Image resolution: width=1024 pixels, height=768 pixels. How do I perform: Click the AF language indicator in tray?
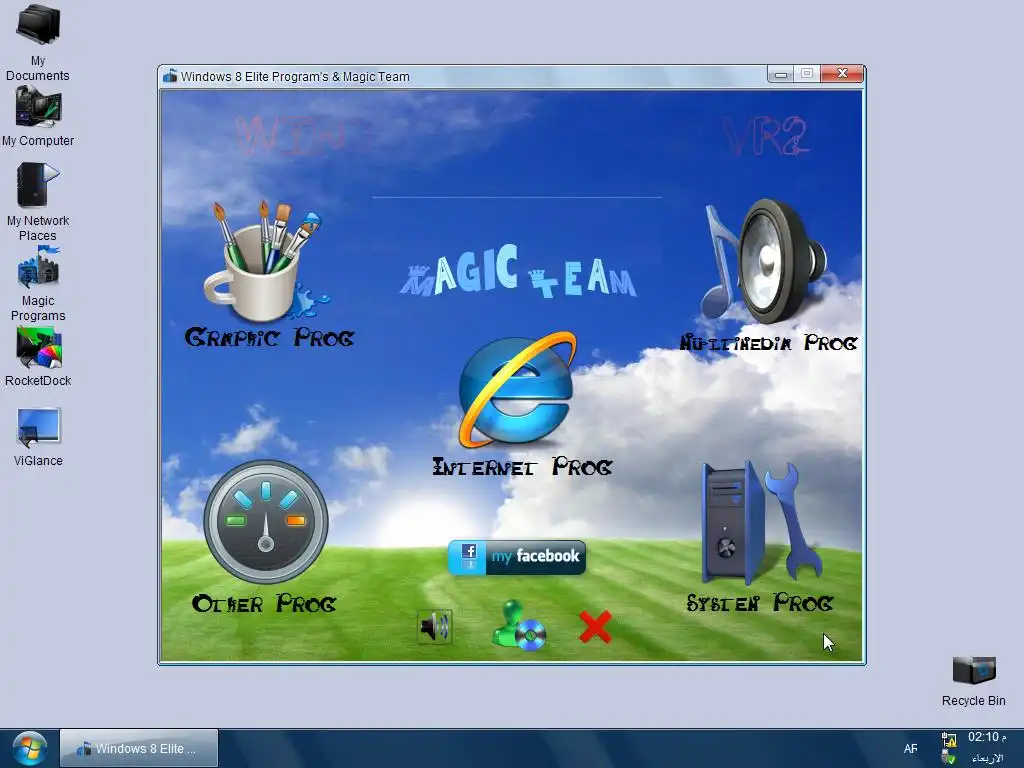[x=910, y=748]
